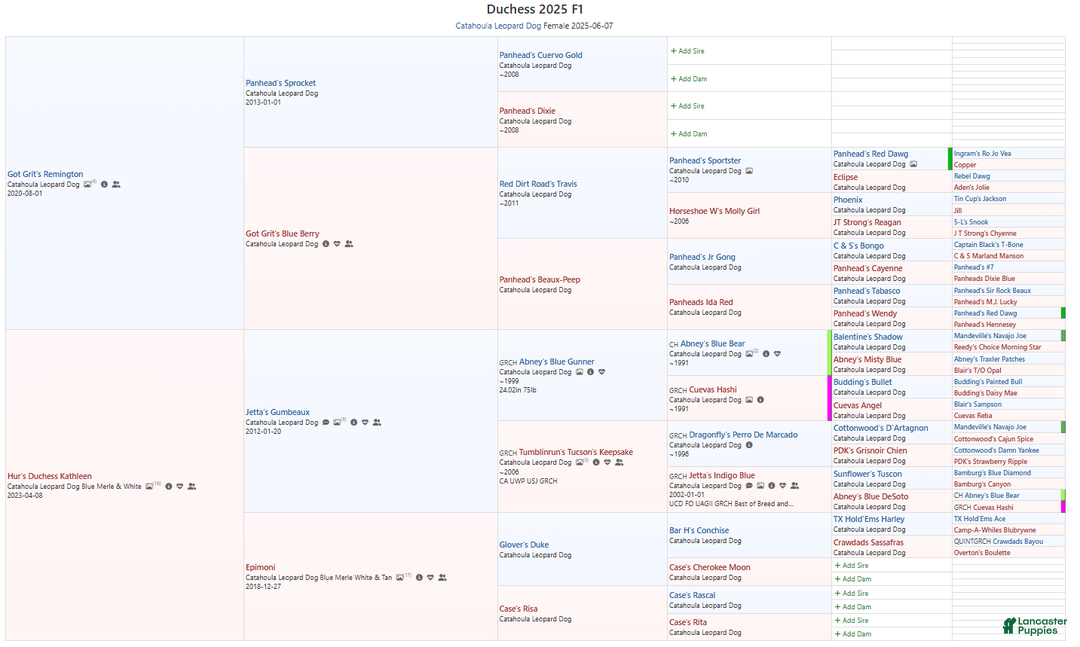Click health heart icon for Hur's Duchess Kathleen
Viewport: 1080px width, 647px height.
179,486
